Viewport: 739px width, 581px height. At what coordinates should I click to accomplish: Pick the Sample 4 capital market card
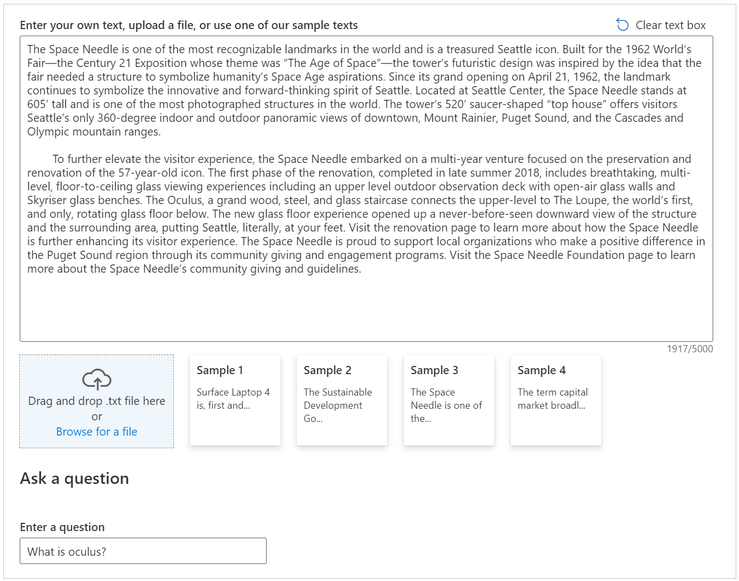(556, 400)
